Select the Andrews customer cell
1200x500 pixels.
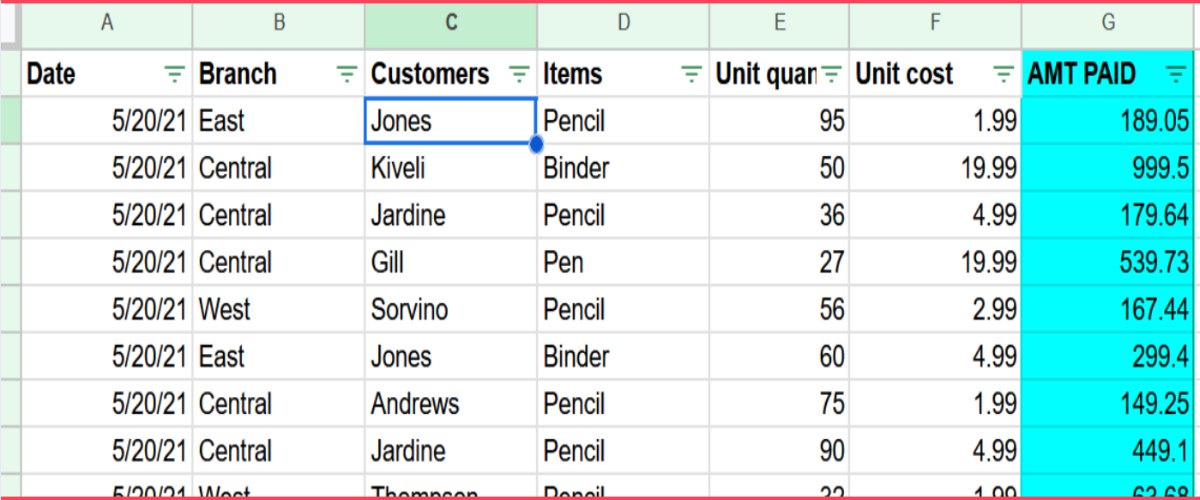point(450,403)
